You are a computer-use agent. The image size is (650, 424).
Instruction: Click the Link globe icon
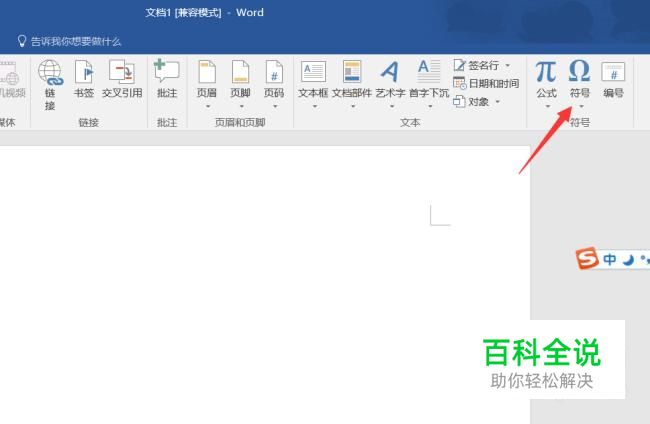tap(50, 73)
